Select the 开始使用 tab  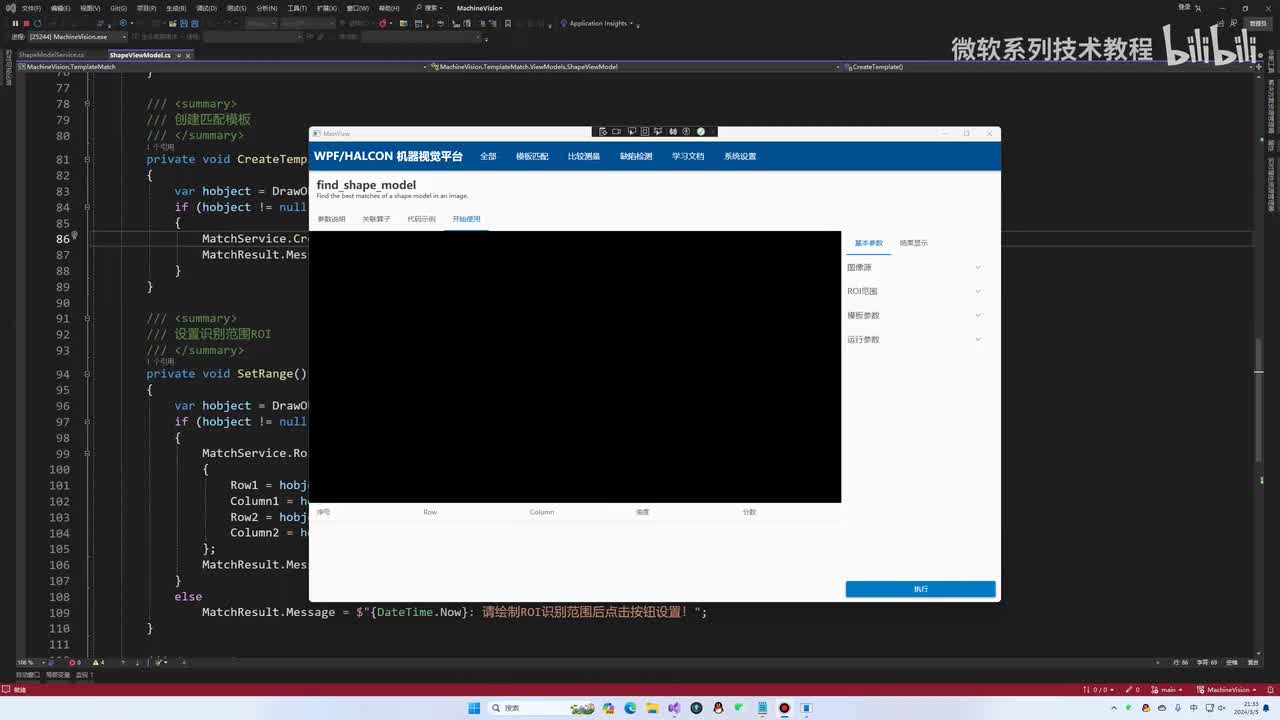(466, 219)
